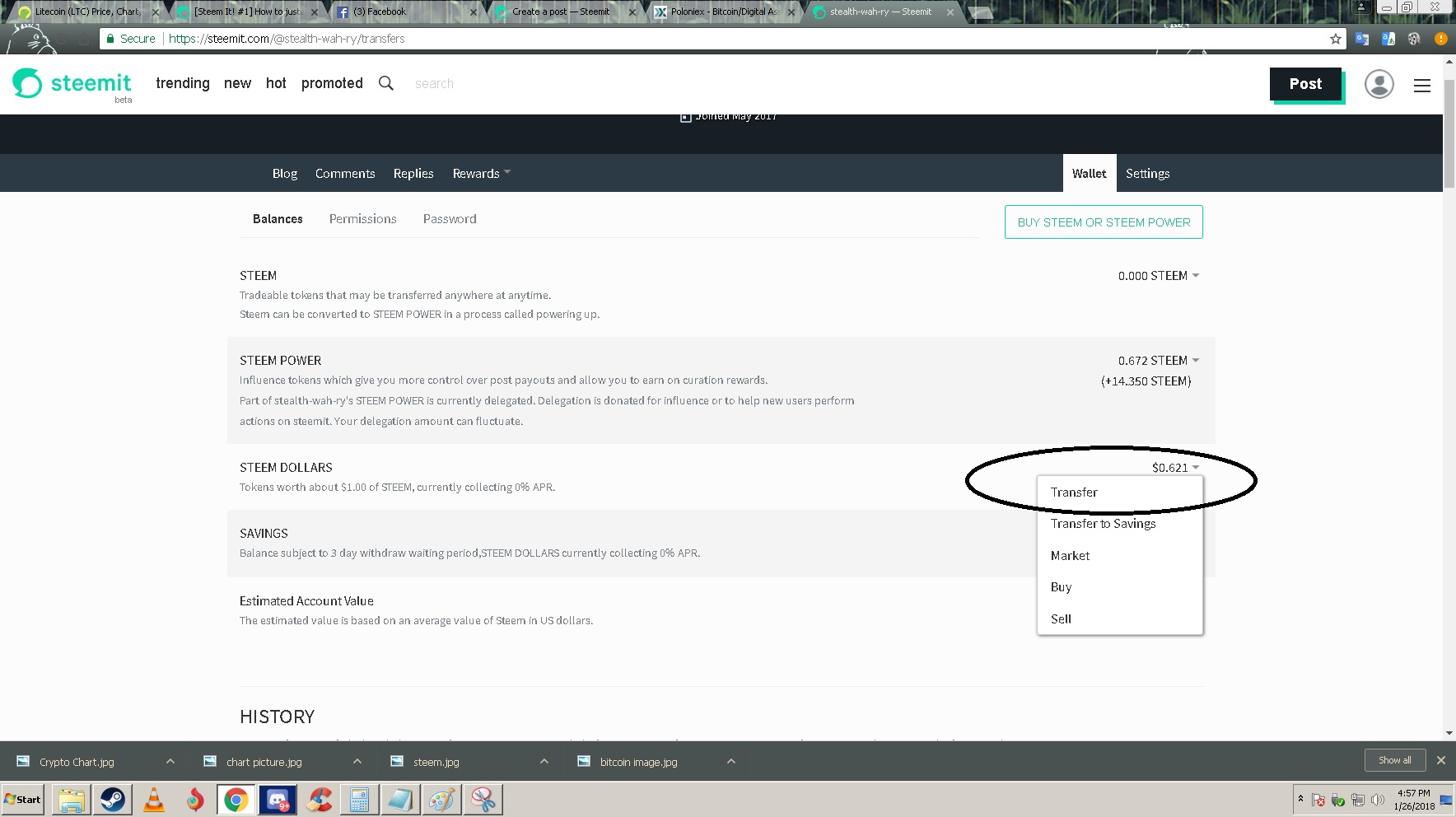Switch to the Wallet tab
The width and height of the screenshot is (1456, 817).
(x=1089, y=173)
